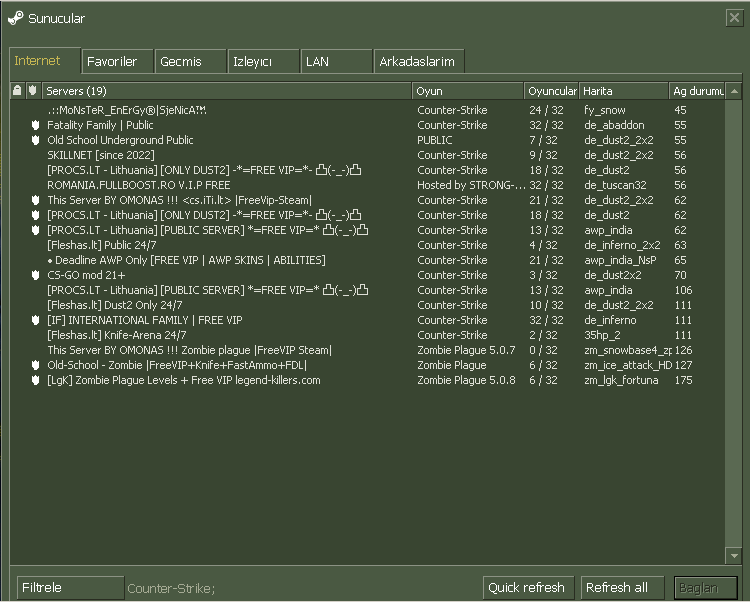
Task: Click shield icon next to CS-GO mod 21+
Action: (33, 275)
